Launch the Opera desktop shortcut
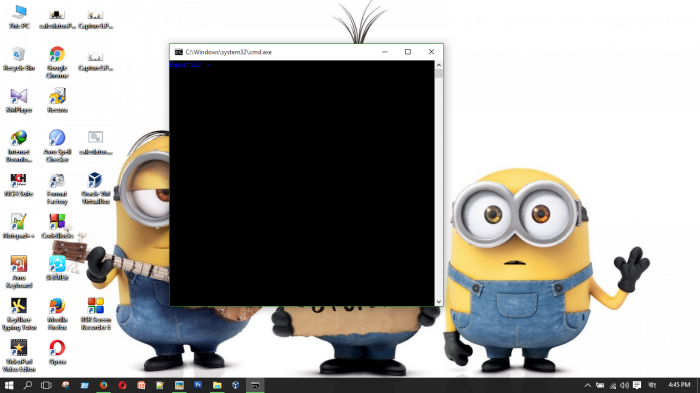700x393 pixels. tap(57, 352)
